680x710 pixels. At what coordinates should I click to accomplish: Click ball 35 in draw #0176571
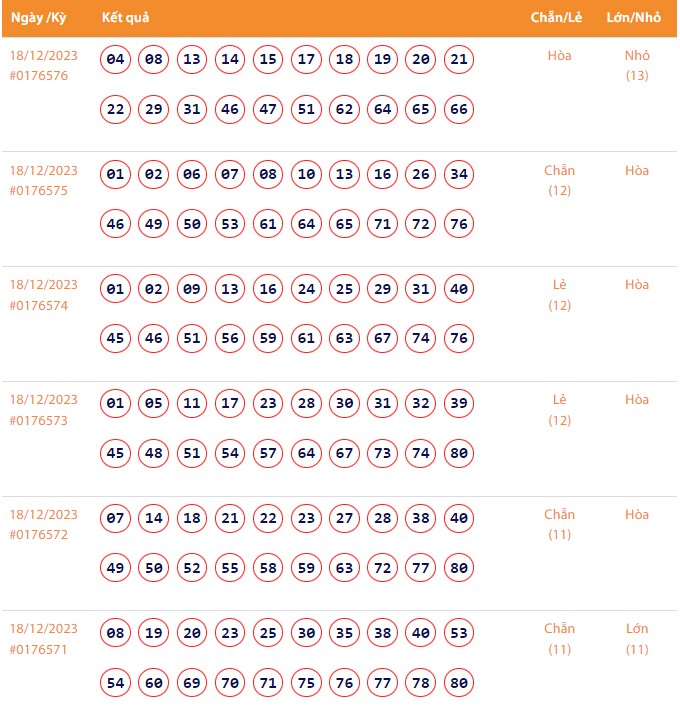[345, 634]
